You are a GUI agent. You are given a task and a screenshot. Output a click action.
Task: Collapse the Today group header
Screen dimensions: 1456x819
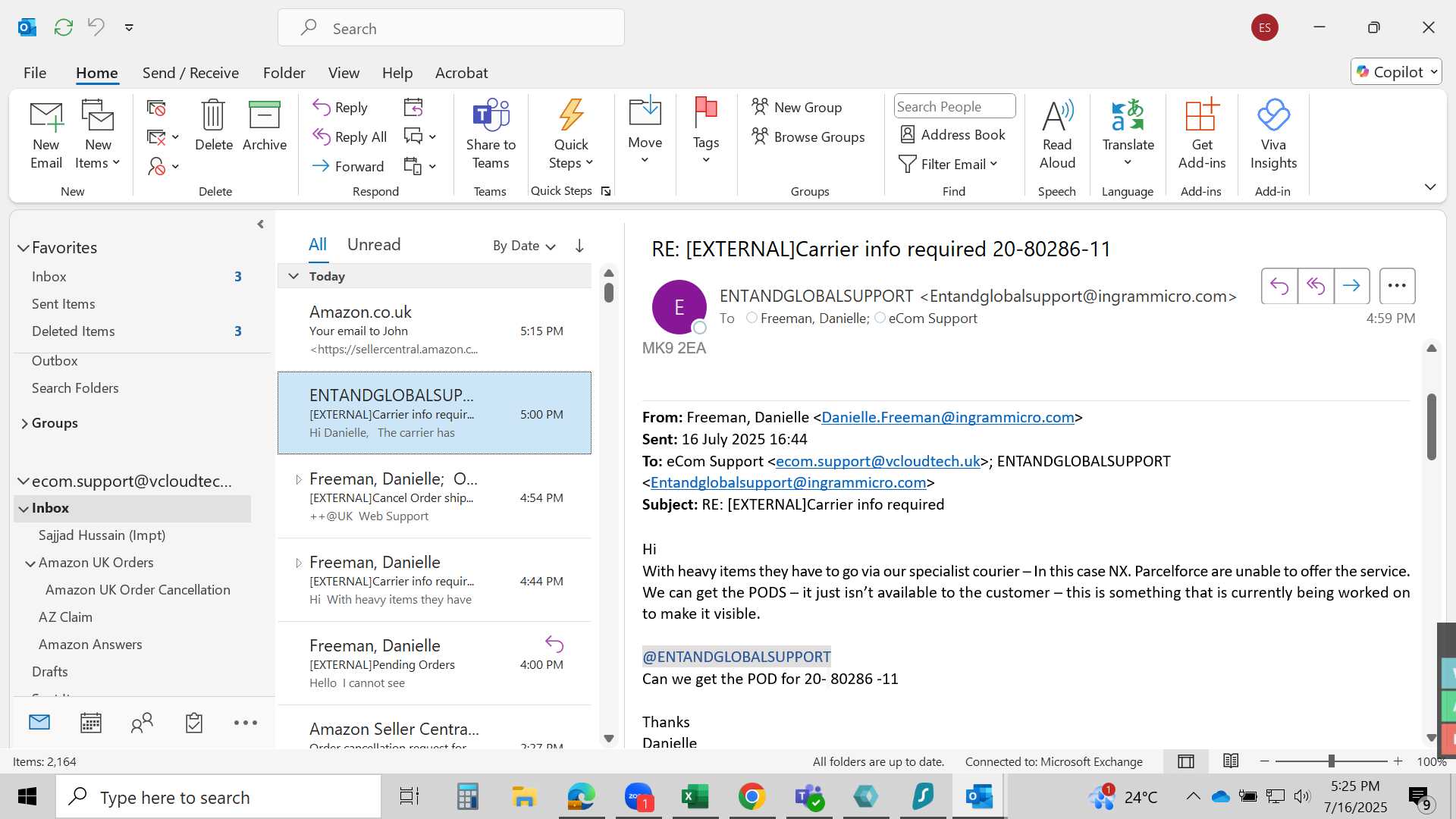(x=293, y=276)
